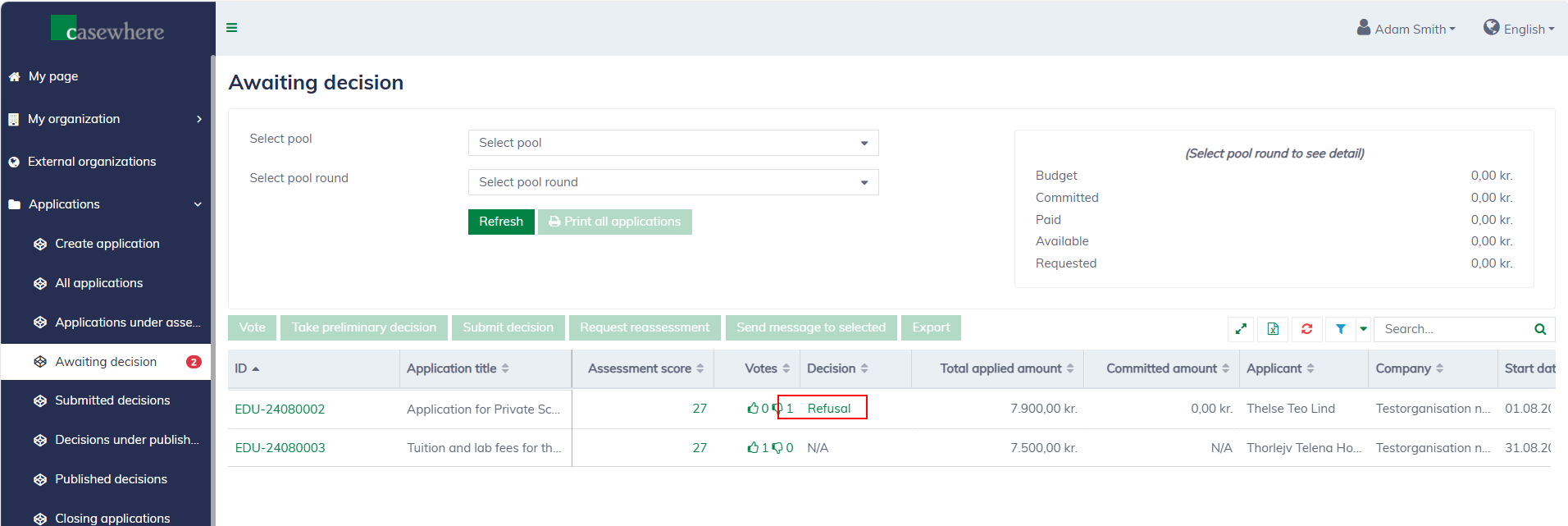The image size is (1568, 526).
Task: Click into the Search text field
Action: click(1452, 329)
